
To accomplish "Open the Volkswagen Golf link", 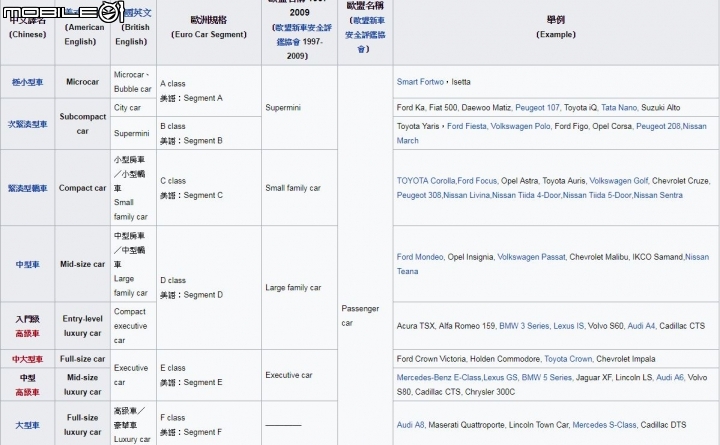I will point(619,181).
